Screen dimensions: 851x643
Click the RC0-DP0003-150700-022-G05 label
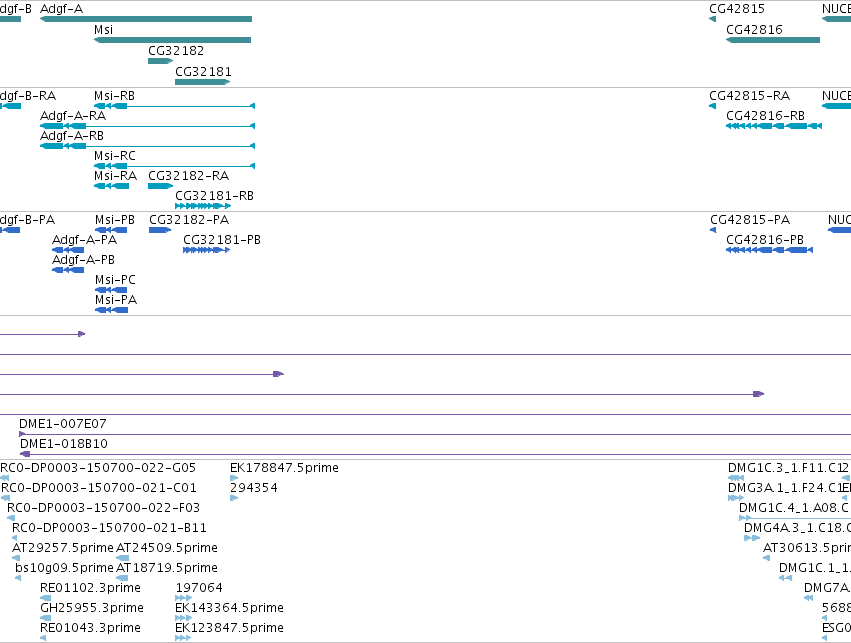[98, 468]
